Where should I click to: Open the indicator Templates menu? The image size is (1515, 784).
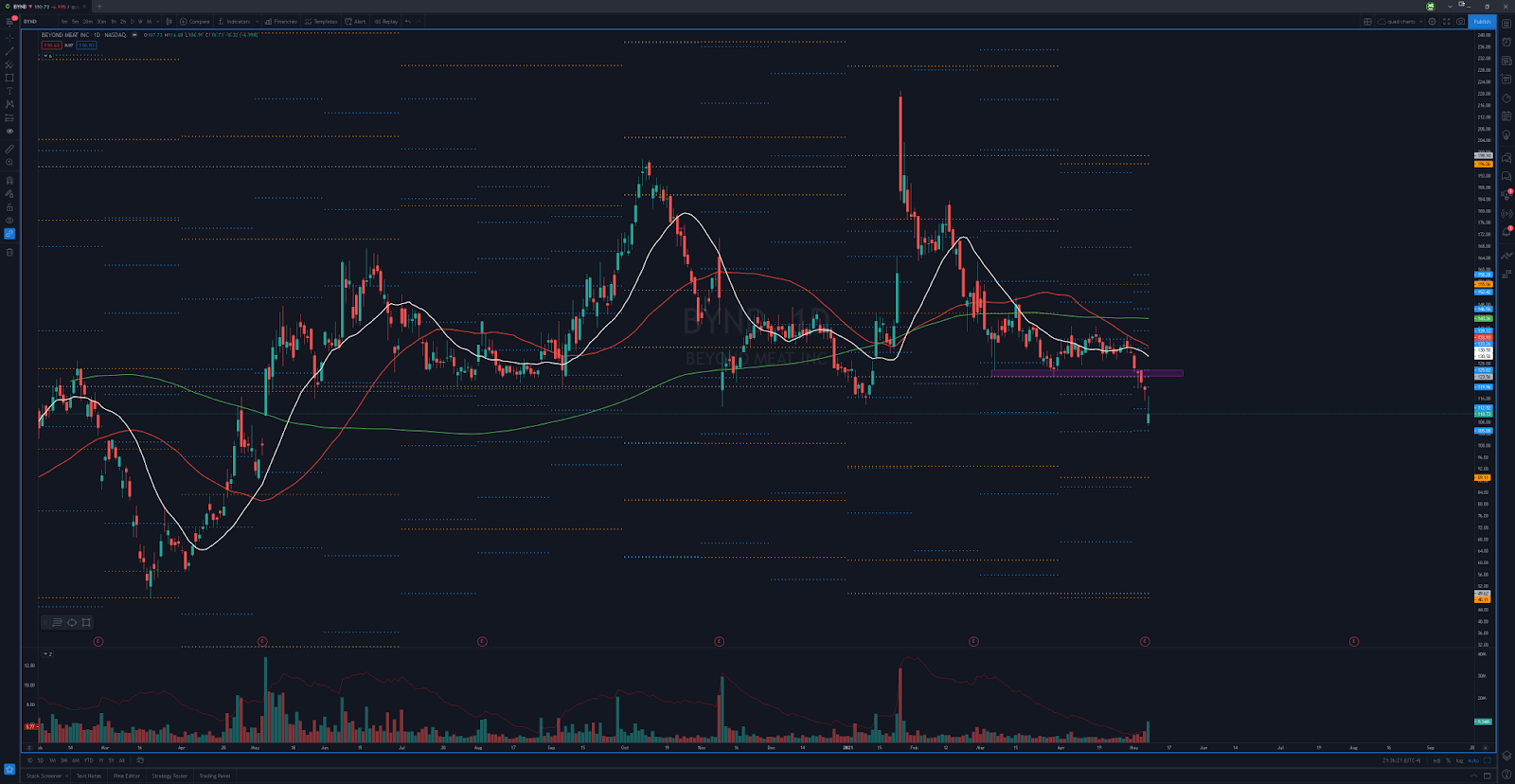click(x=321, y=21)
